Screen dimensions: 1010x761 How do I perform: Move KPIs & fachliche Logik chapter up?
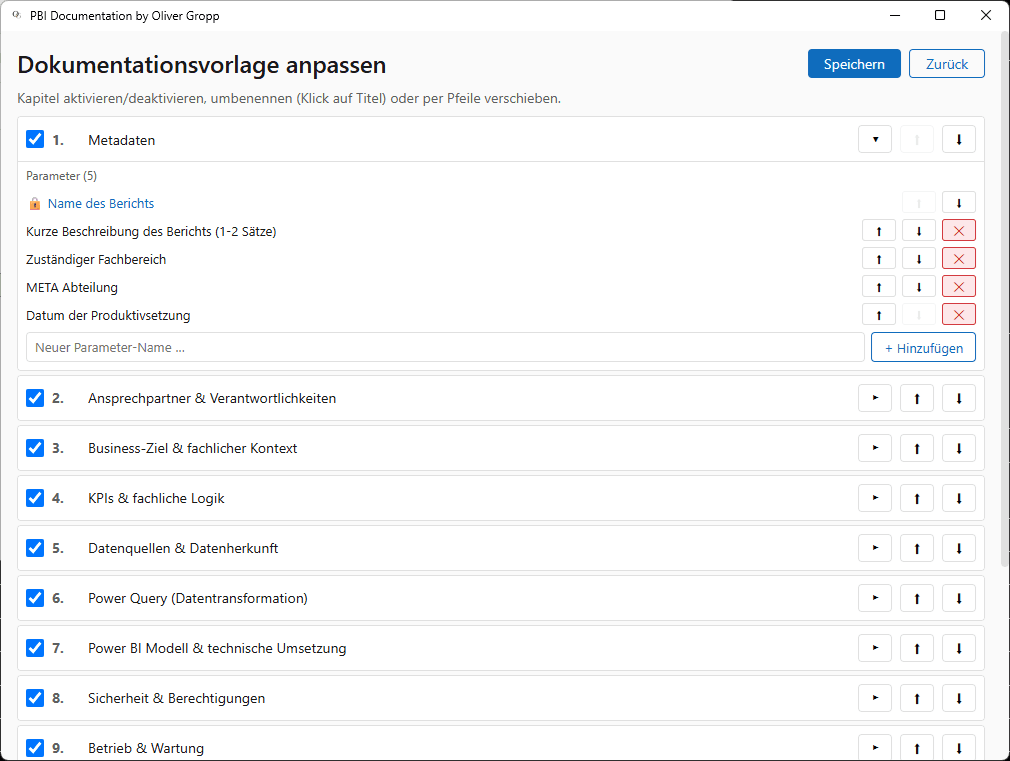pyautogui.click(x=917, y=498)
